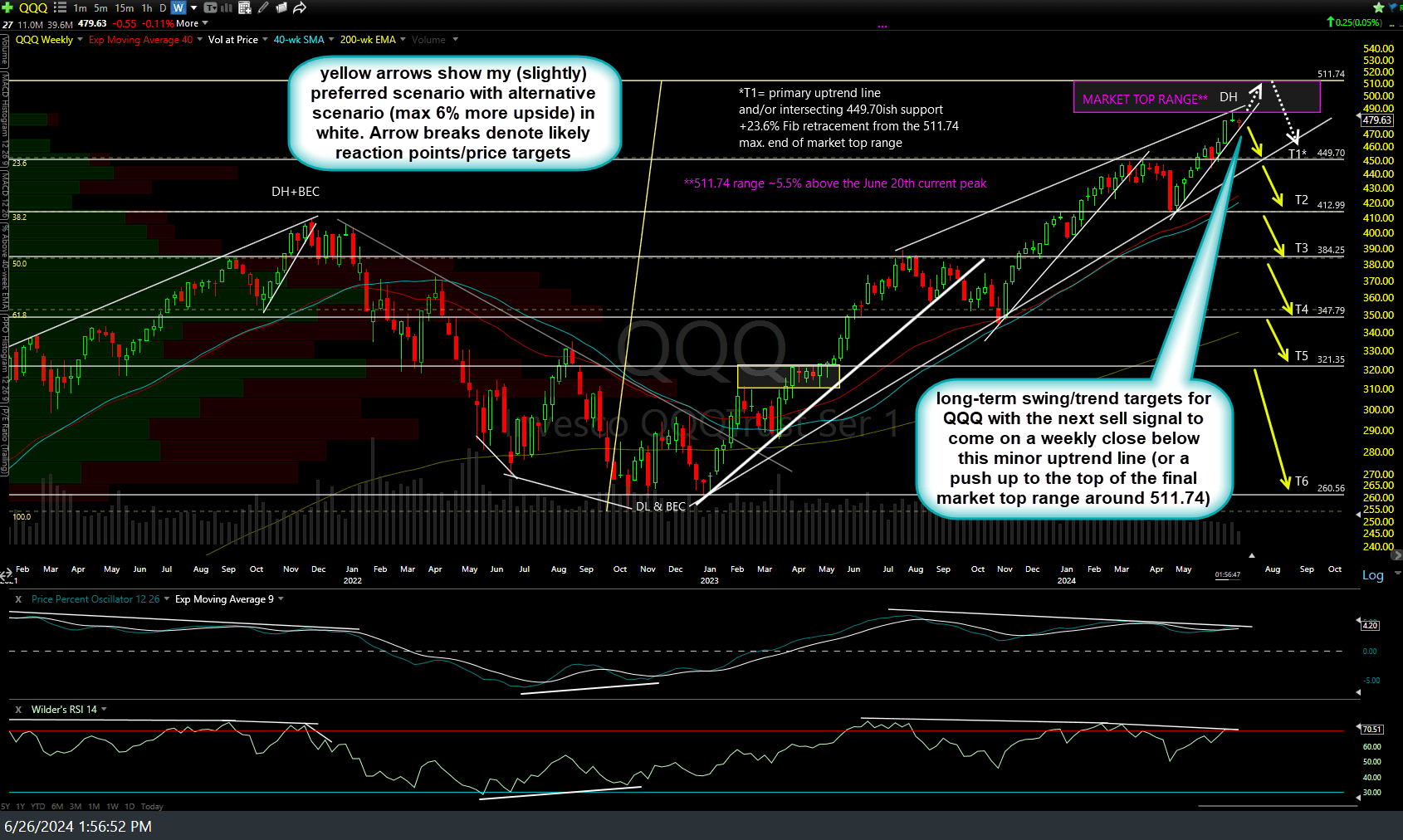Screen dimensions: 1403x840
Task: Open the symbol list icon beside QQQ
Action: pyautogui.click(x=60, y=7)
